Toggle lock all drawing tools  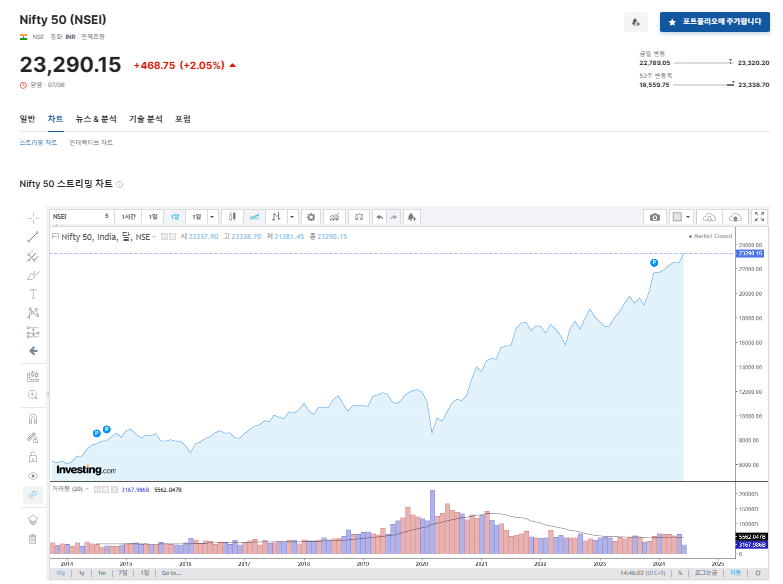pyautogui.click(x=33, y=457)
